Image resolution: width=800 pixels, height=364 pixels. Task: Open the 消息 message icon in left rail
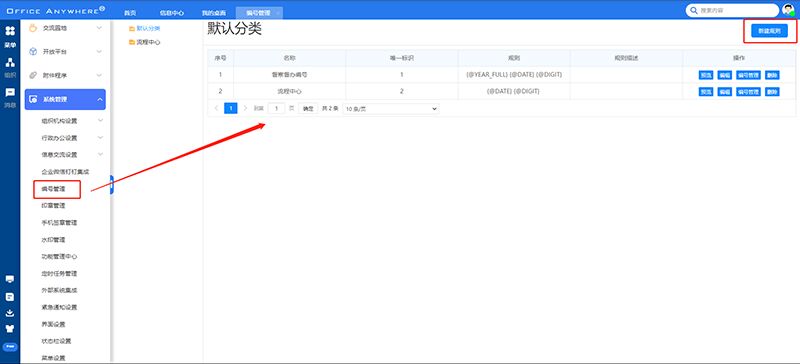click(10, 93)
